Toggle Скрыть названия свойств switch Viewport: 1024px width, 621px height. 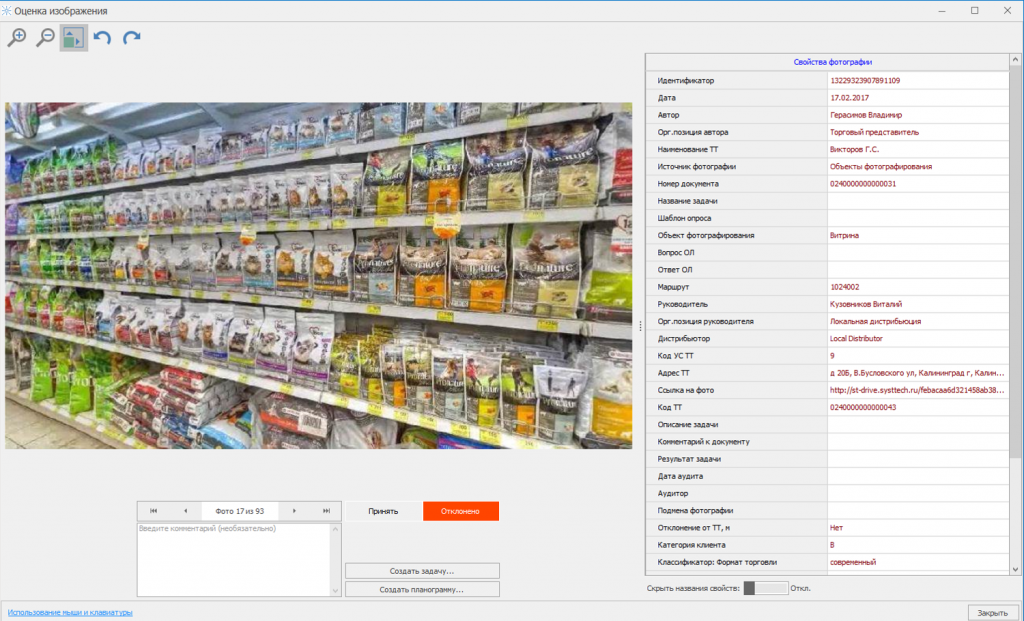(765, 588)
